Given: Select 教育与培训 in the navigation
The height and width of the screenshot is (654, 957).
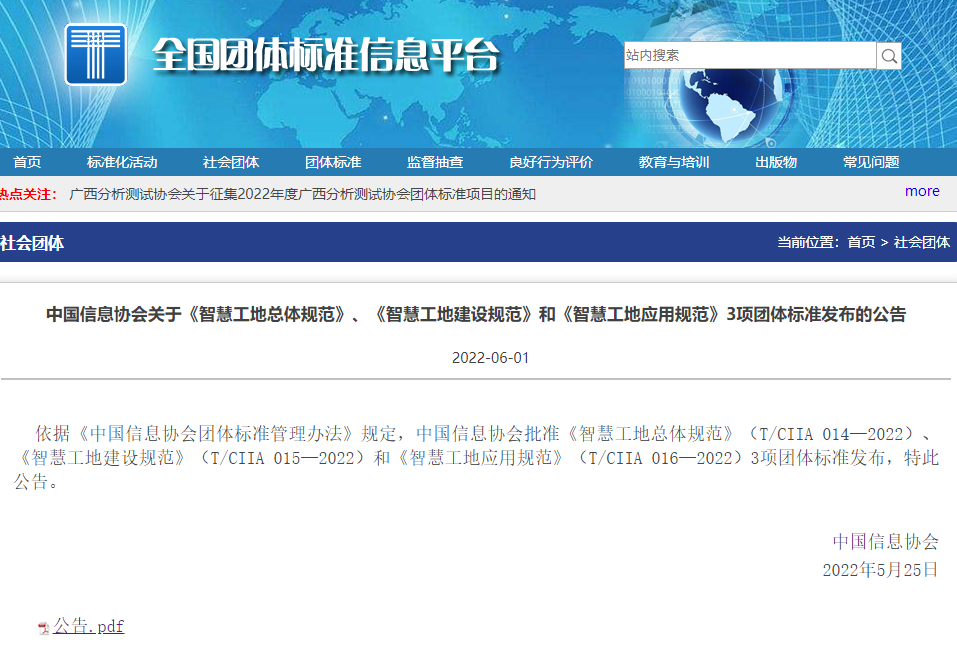Looking at the screenshot, I should click(x=674, y=162).
